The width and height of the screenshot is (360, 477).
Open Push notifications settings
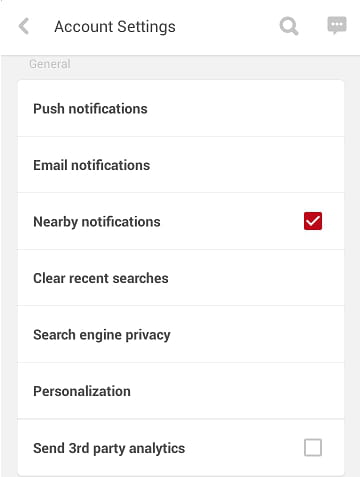click(181, 108)
